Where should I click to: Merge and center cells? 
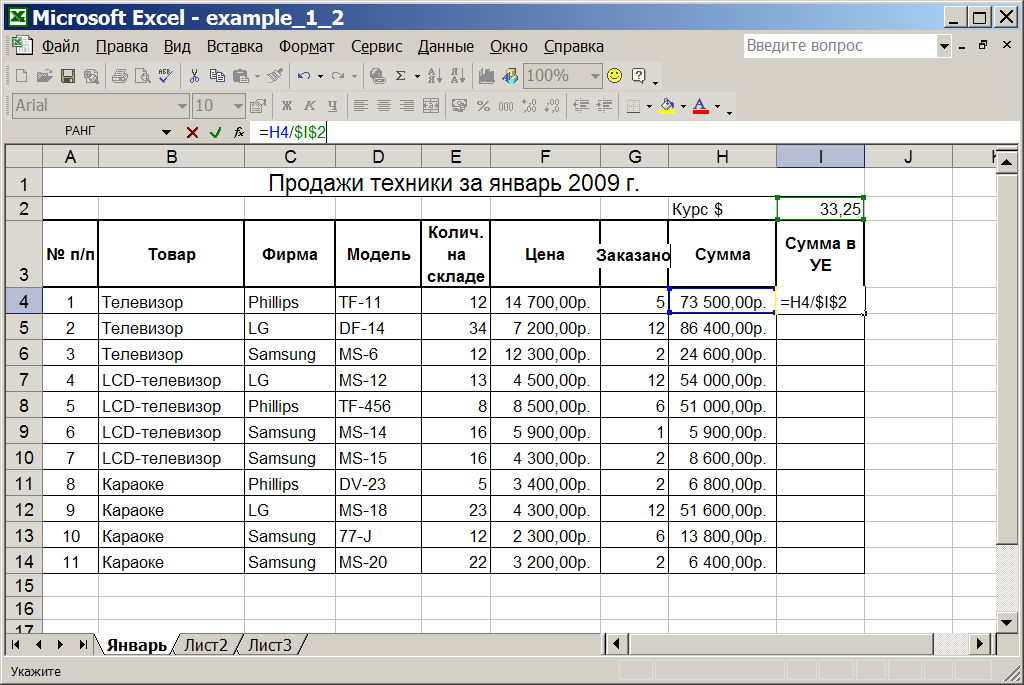pos(431,106)
